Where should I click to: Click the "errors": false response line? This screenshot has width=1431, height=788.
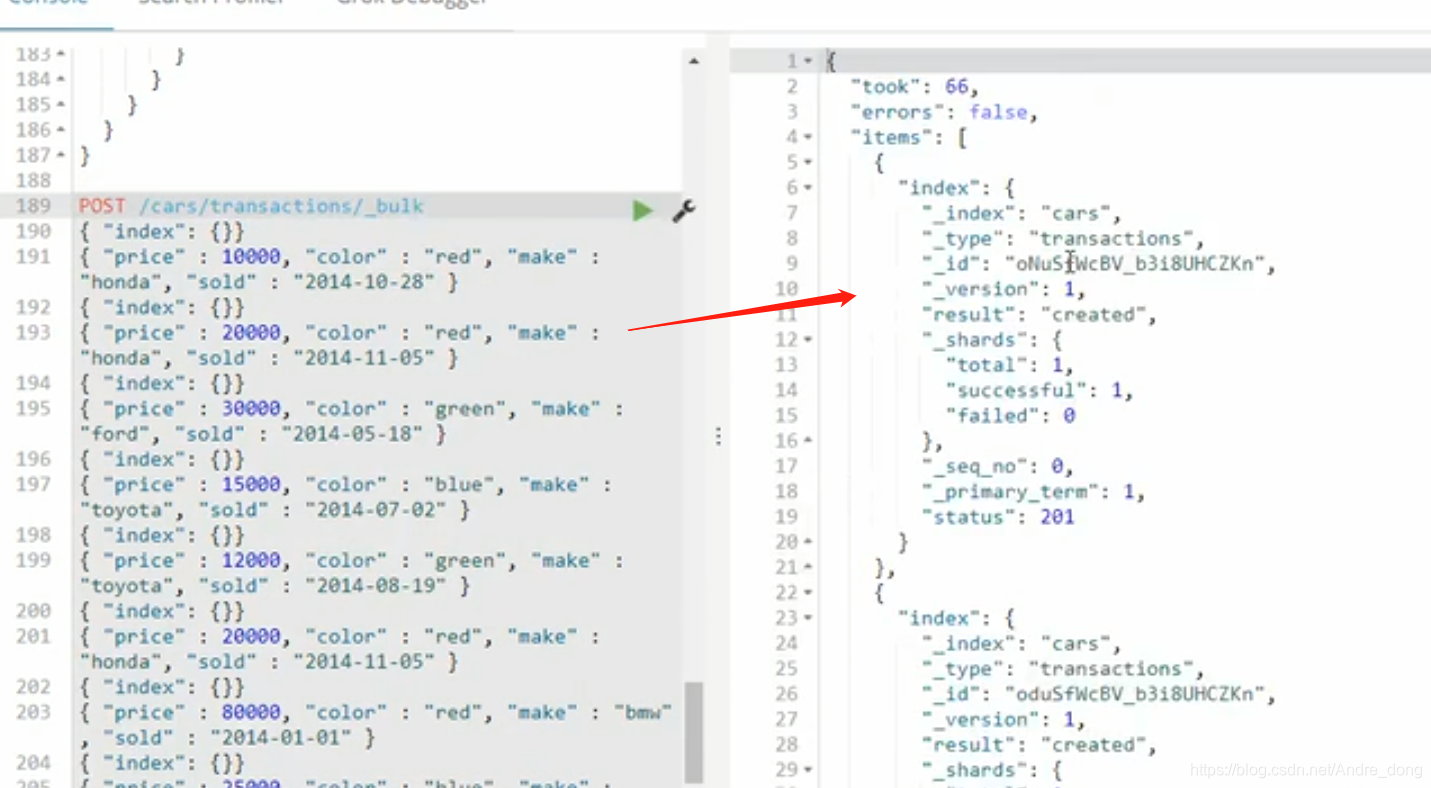coord(944,112)
